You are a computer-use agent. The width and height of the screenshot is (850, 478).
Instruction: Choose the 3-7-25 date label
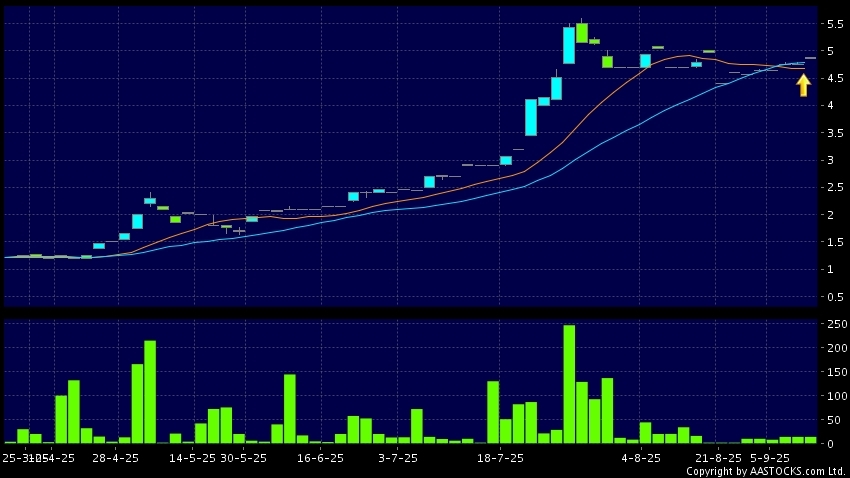[397, 458]
